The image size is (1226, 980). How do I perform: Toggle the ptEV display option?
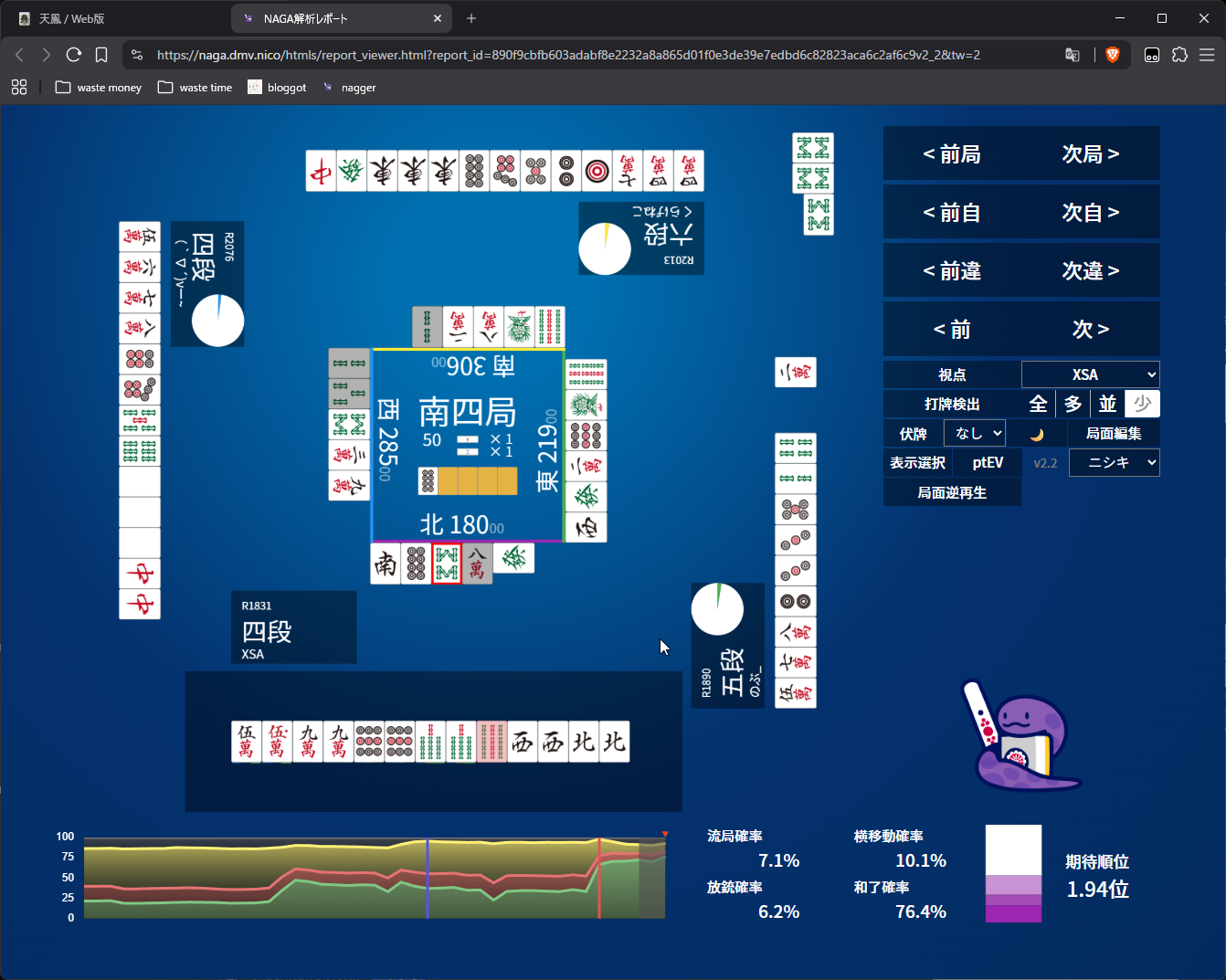pyautogui.click(x=988, y=463)
